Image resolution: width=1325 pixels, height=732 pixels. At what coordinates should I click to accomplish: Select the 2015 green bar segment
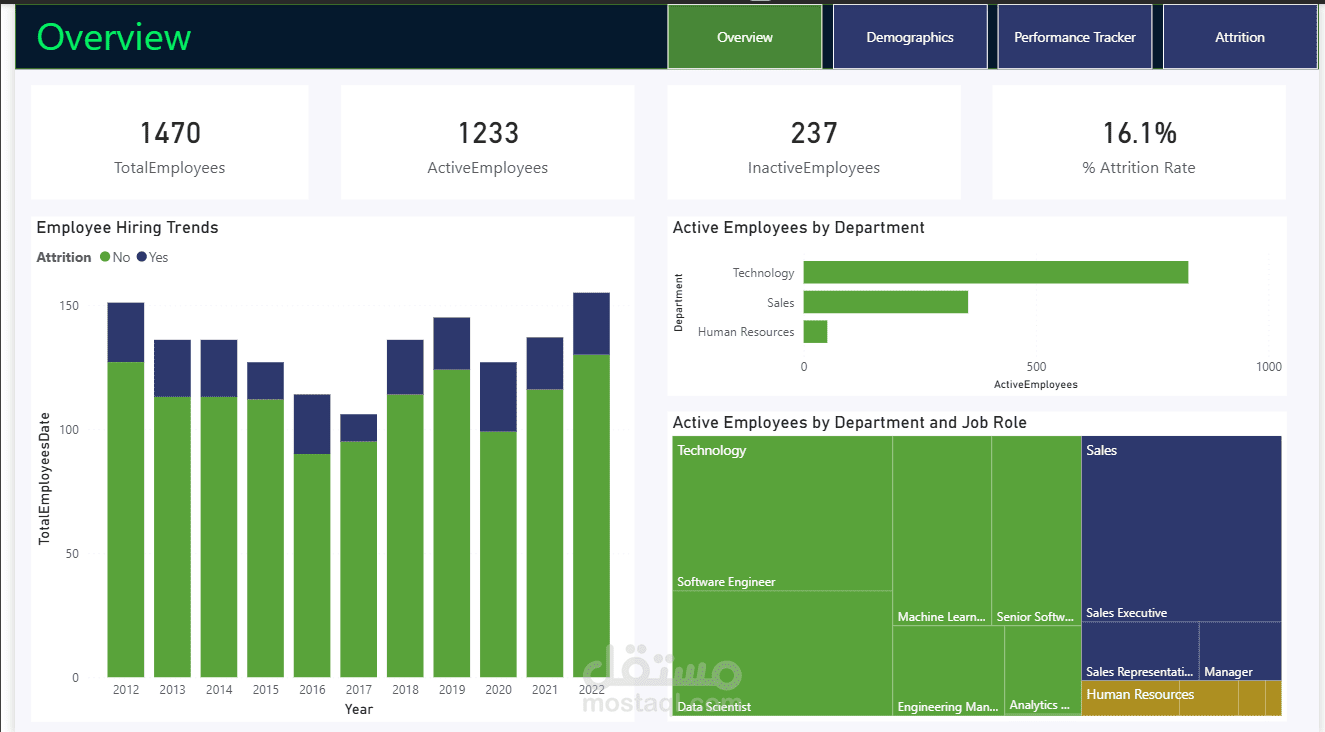[266, 538]
